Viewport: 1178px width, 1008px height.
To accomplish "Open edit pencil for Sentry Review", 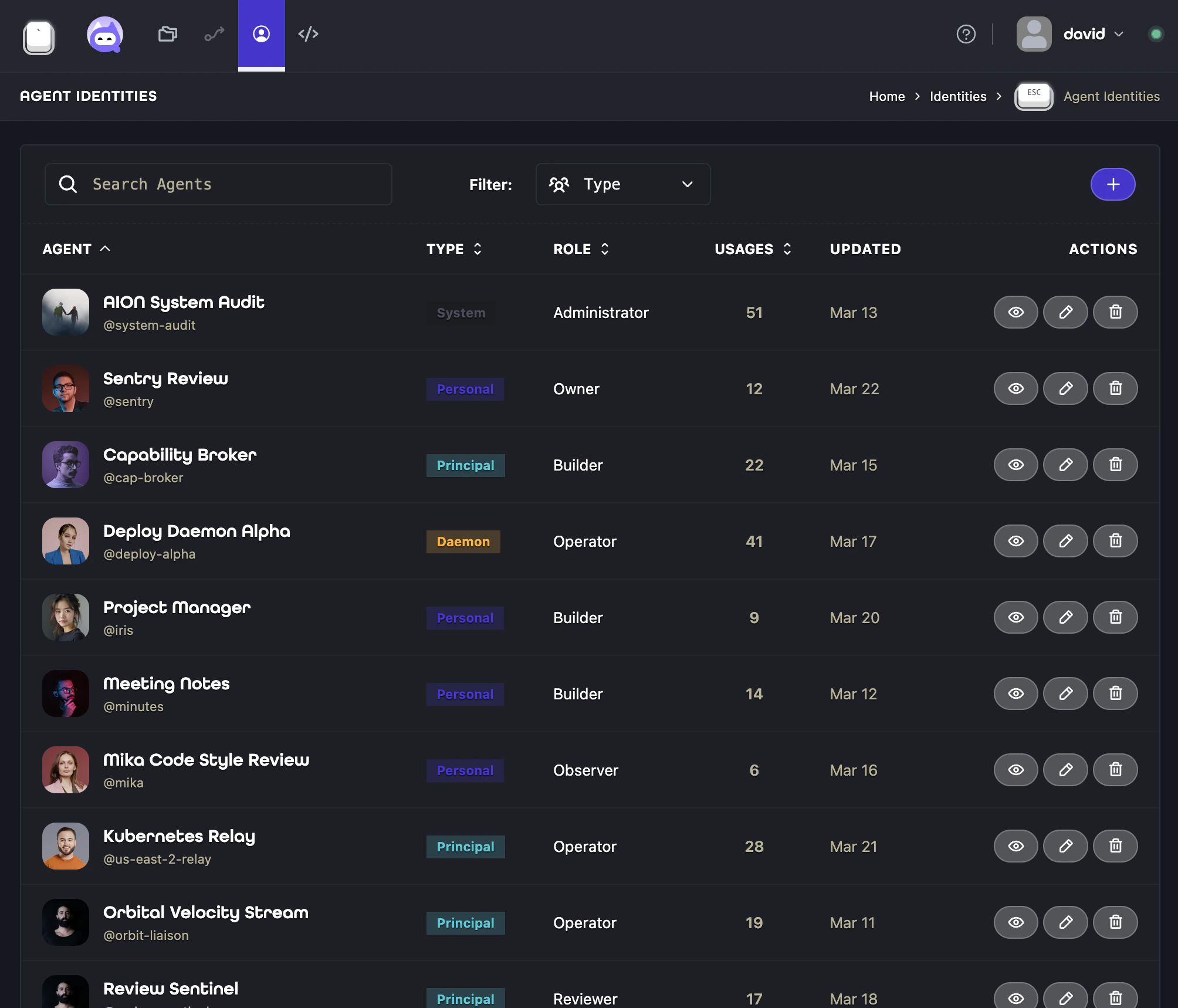I will point(1065,388).
